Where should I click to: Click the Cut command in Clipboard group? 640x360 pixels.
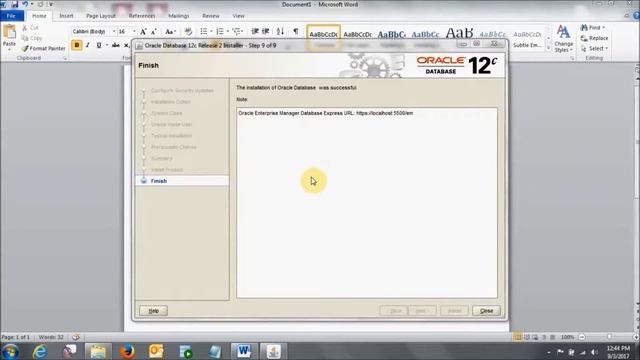tap(31, 28)
